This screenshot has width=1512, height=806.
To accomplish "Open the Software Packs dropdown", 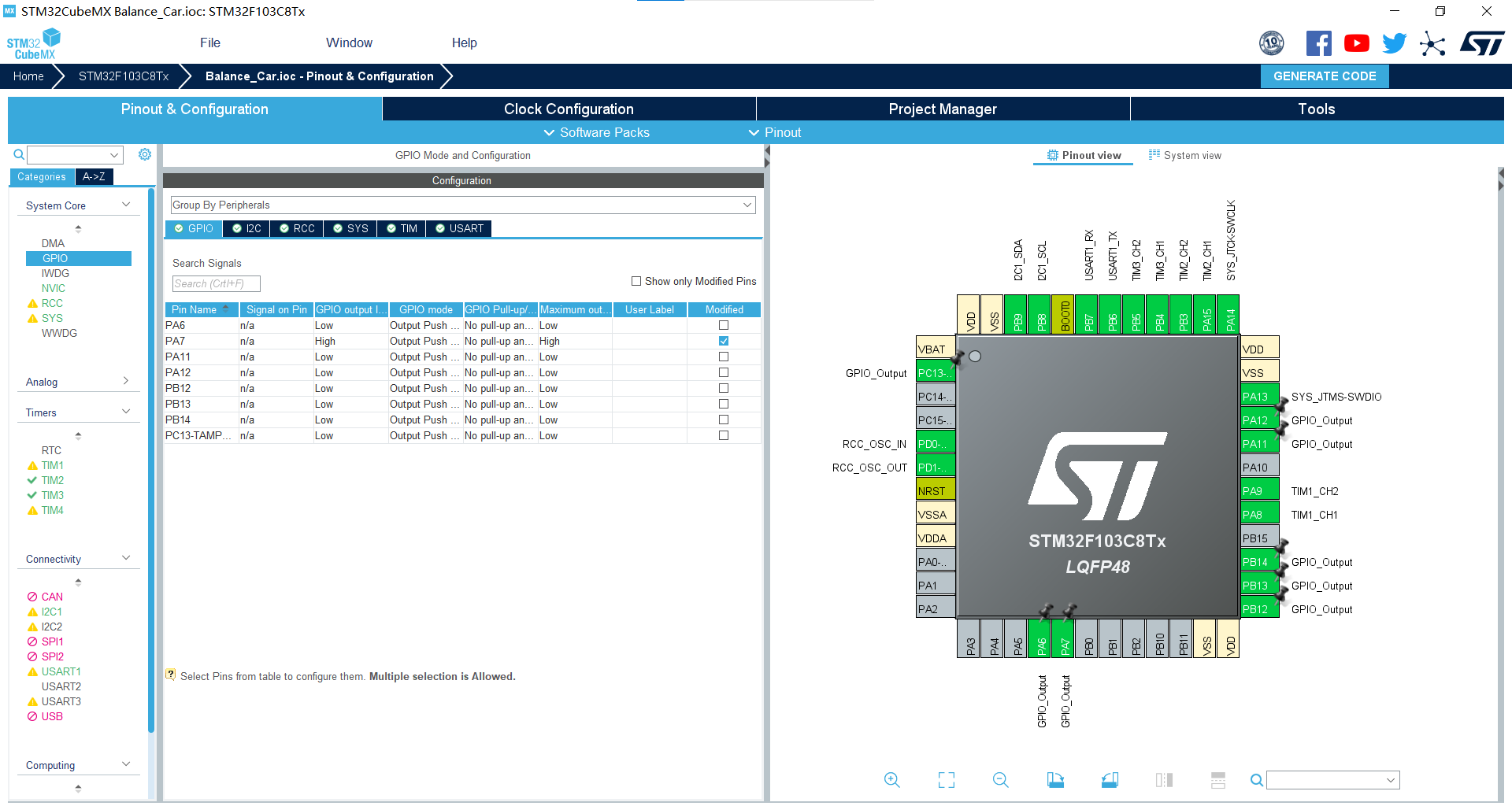I will 597,132.
